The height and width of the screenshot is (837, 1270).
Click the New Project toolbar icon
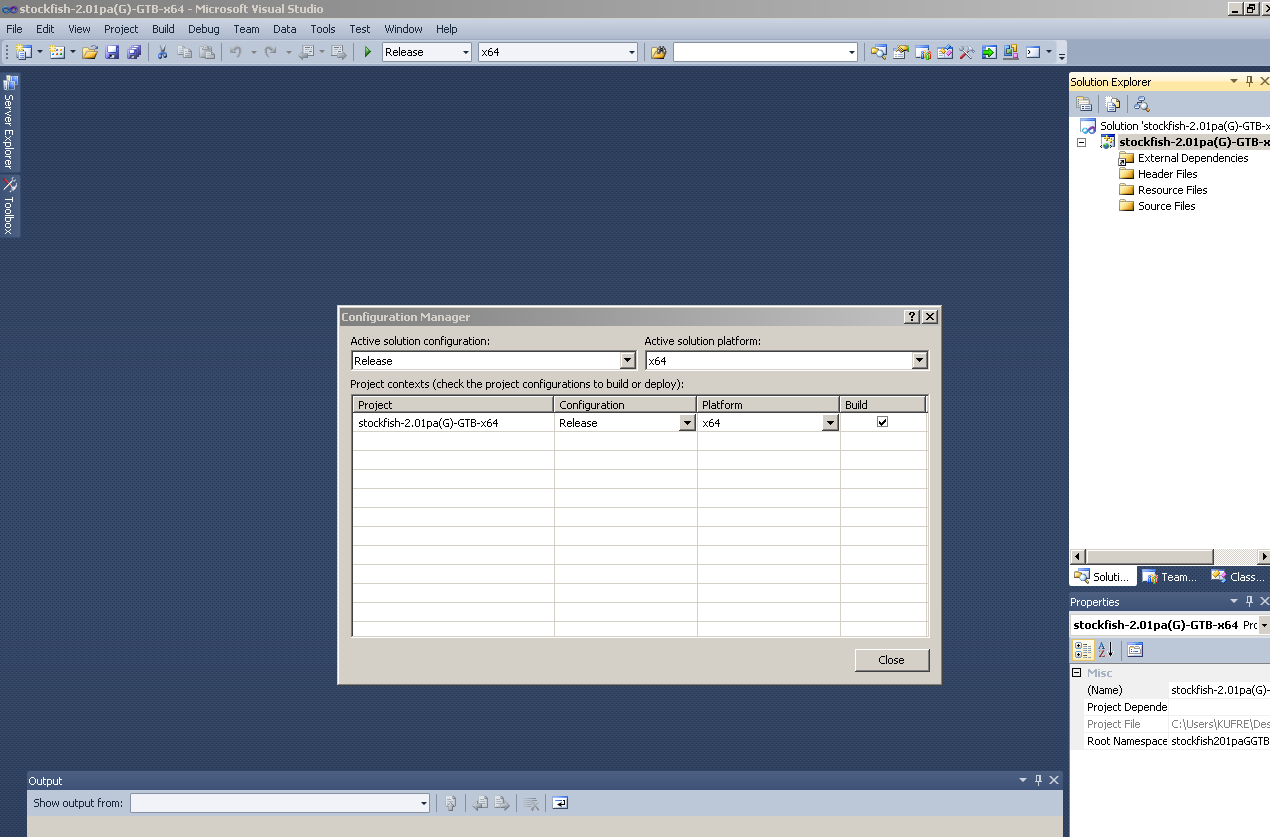(x=24, y=52)
